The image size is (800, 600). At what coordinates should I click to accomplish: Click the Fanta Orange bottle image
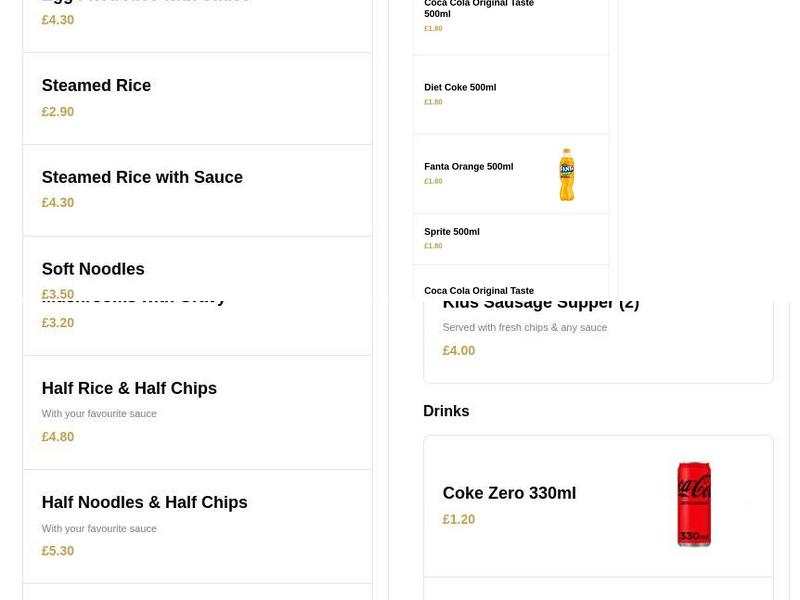click(x=566, y=173)
